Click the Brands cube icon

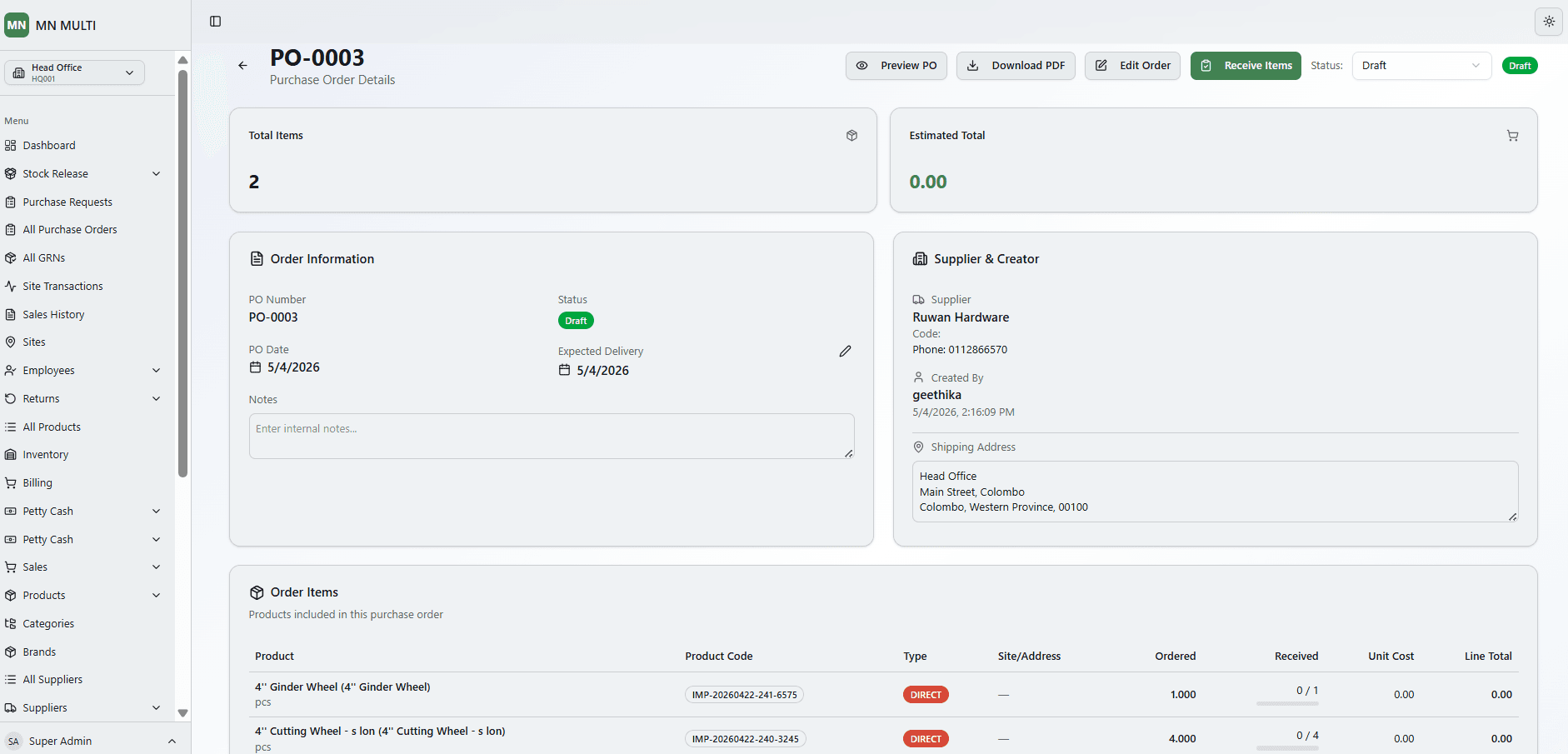tap(11, 652)
